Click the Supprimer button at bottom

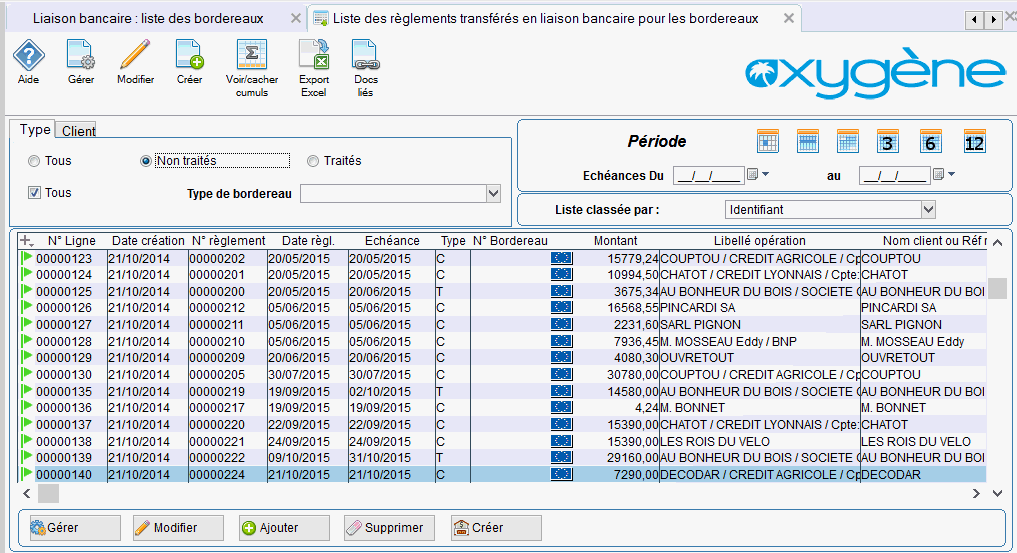click(x=390, y=528)
